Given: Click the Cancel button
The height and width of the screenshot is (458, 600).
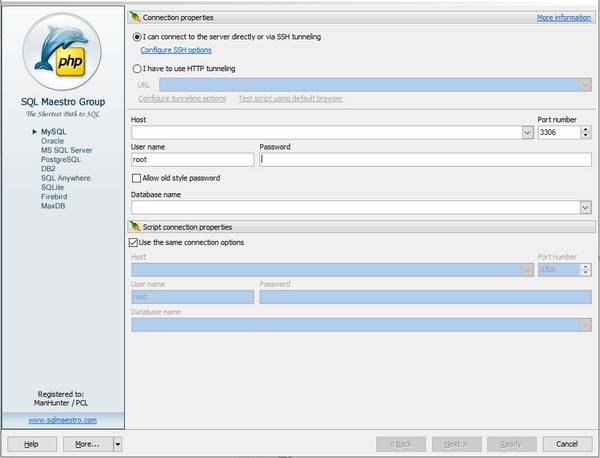Looking at the screenshot, I should [x=567, y=444].
